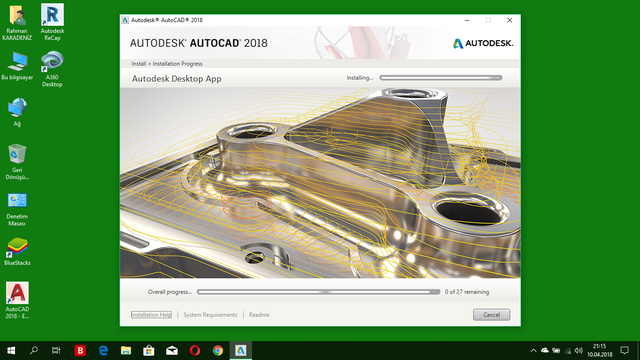This screenshot has width=640, height=360.
Task: Close the AutoCAD installer window
Action: coord(509,20)
